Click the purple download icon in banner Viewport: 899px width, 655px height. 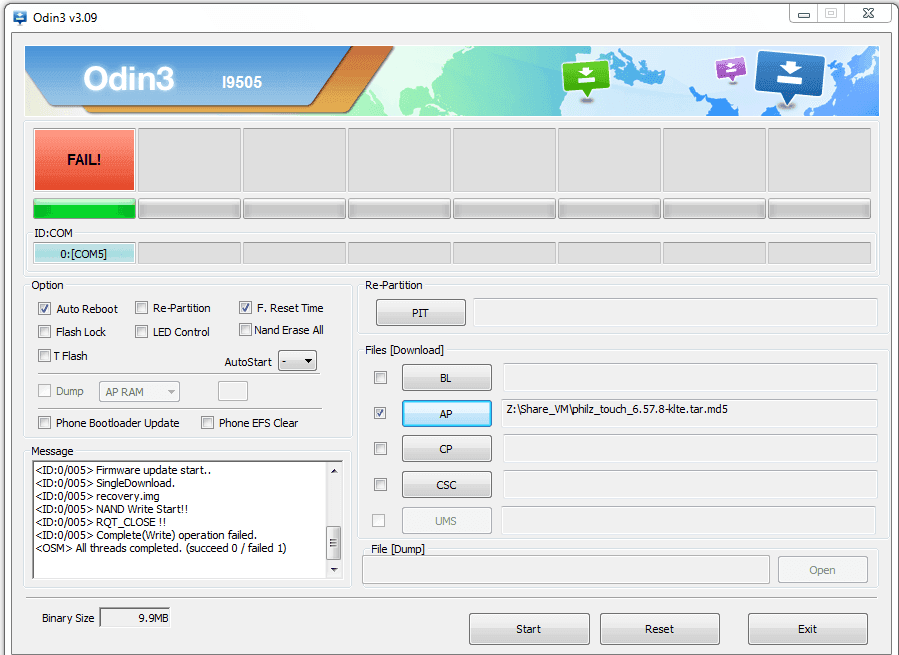[731, 69]
